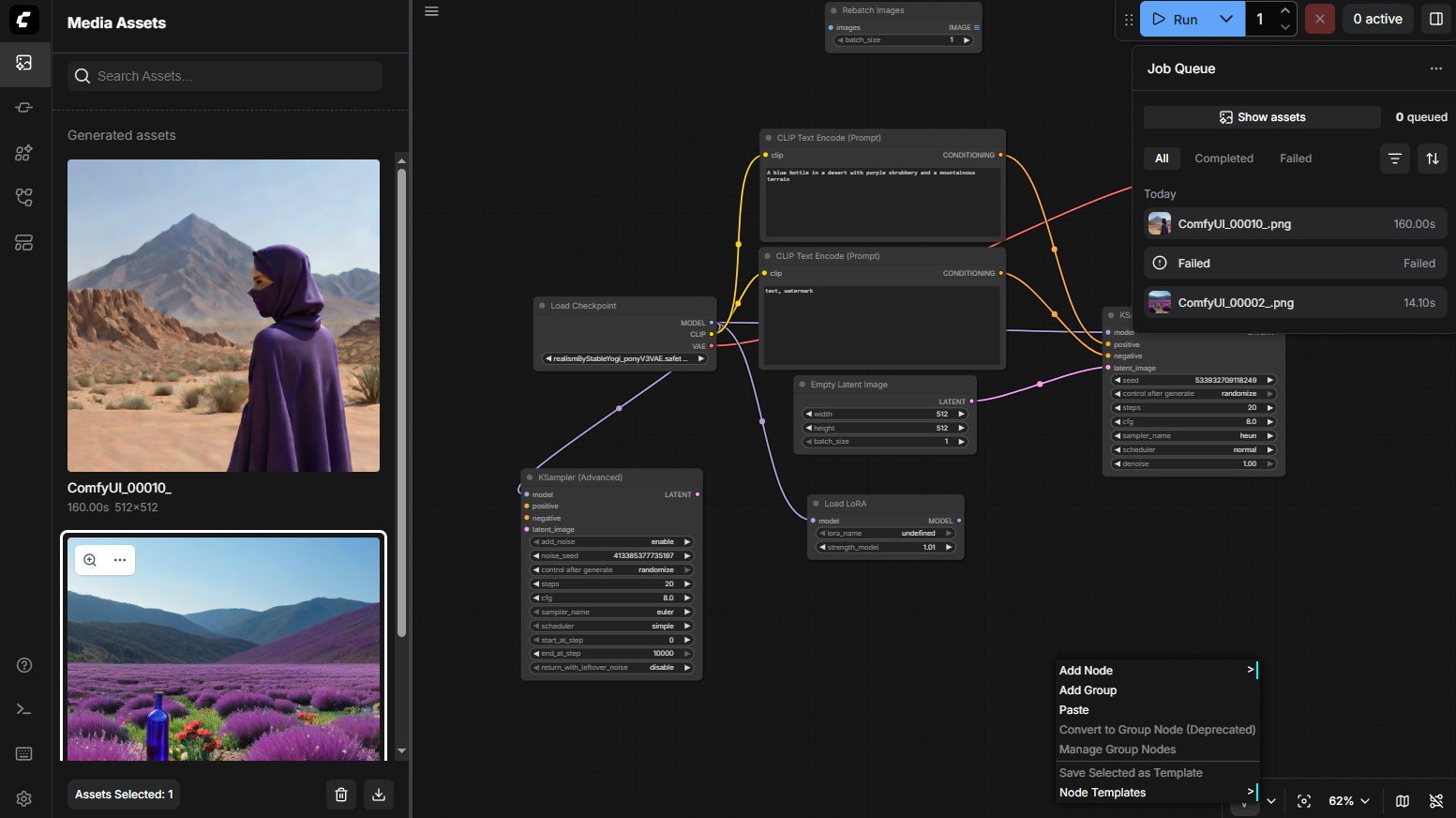Open the Settings gear icon
This screenshot has width=1456, height=818.
pos(24,798)
